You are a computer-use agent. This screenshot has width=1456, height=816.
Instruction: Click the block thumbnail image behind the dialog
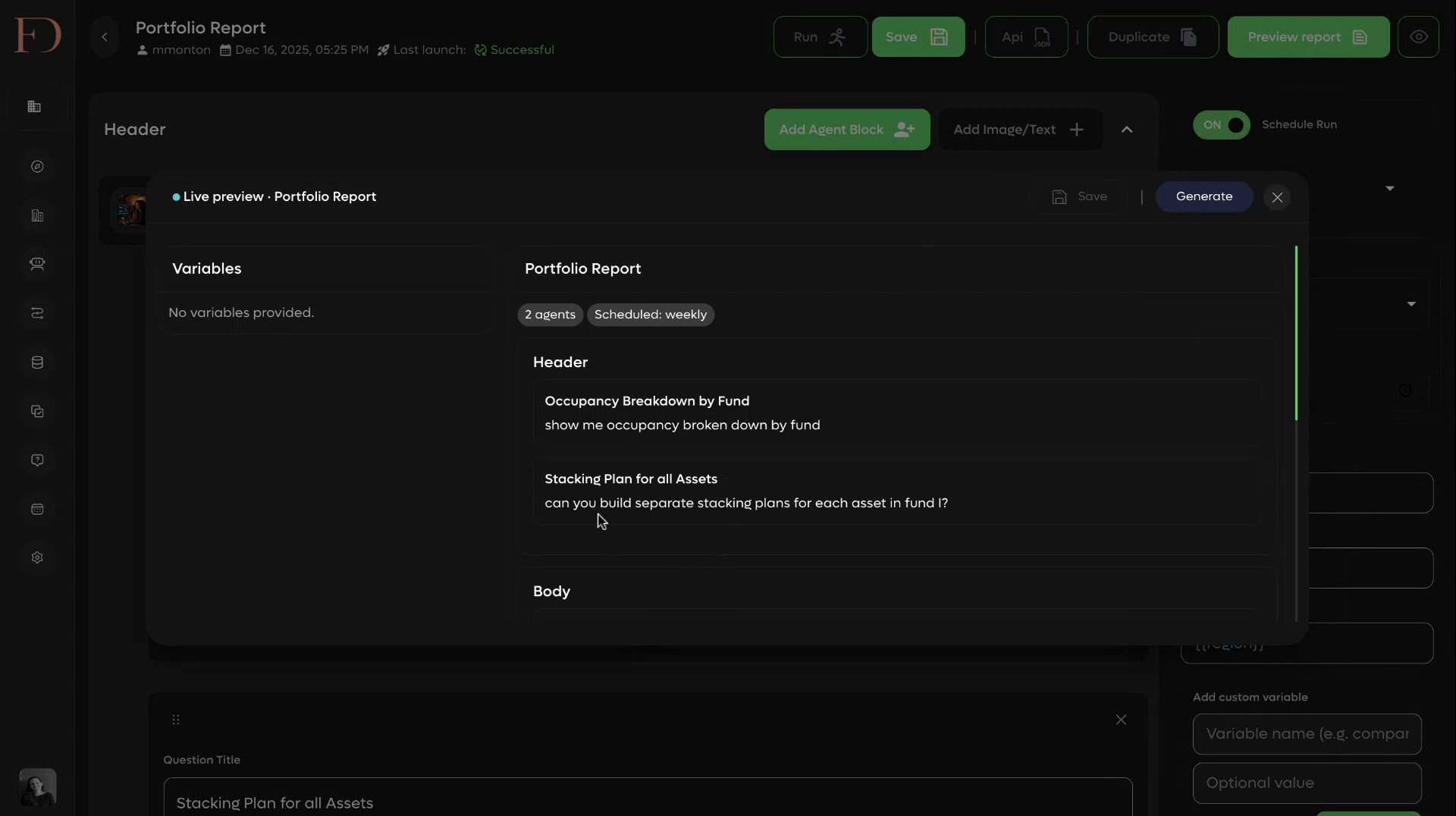click(x=127, y=210)
